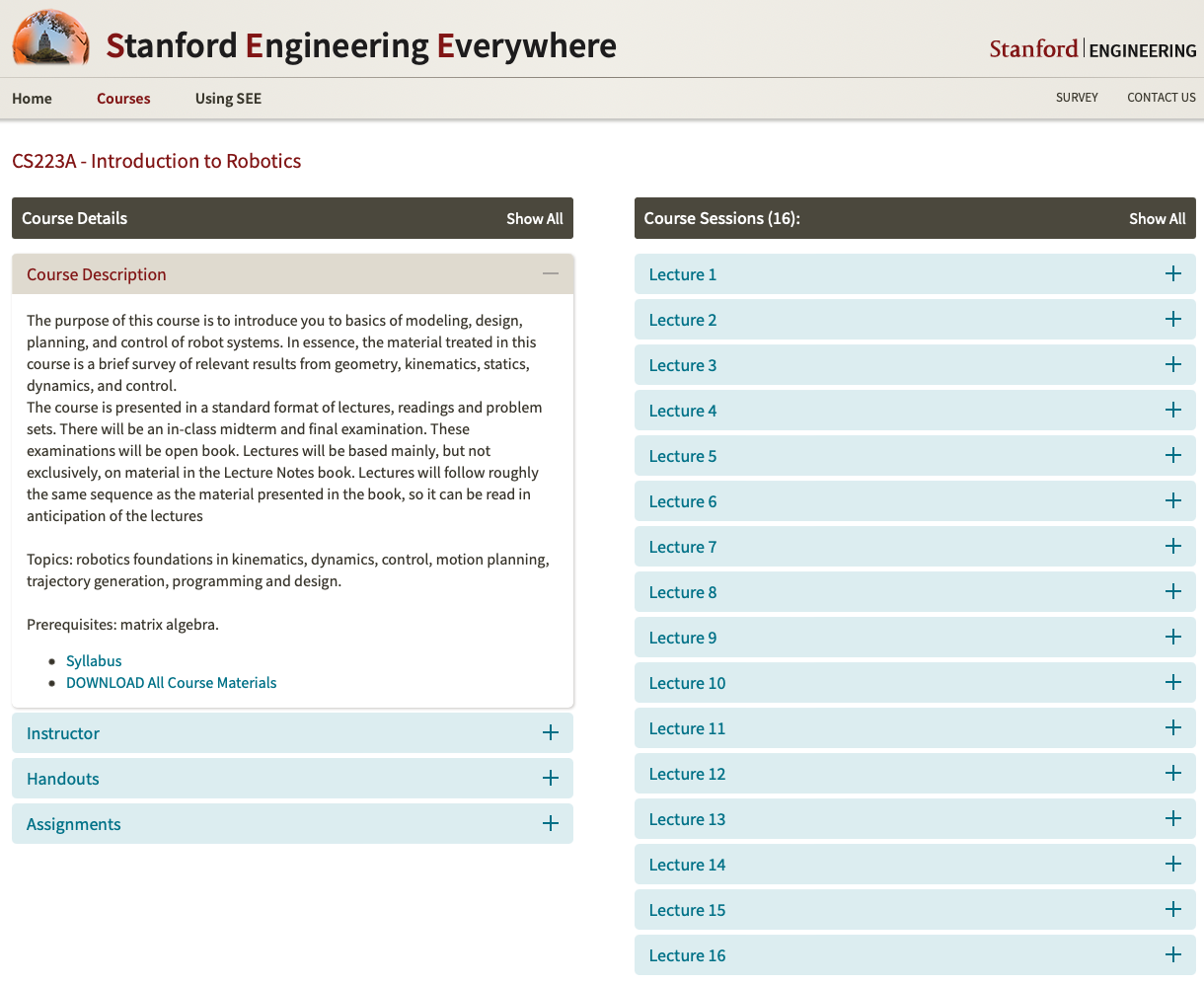This screenshot has height=984, width=1204.
Task: Click the Prerequisites: matrix algebra text
Action: pyautogui.click(x=122, y=625)
